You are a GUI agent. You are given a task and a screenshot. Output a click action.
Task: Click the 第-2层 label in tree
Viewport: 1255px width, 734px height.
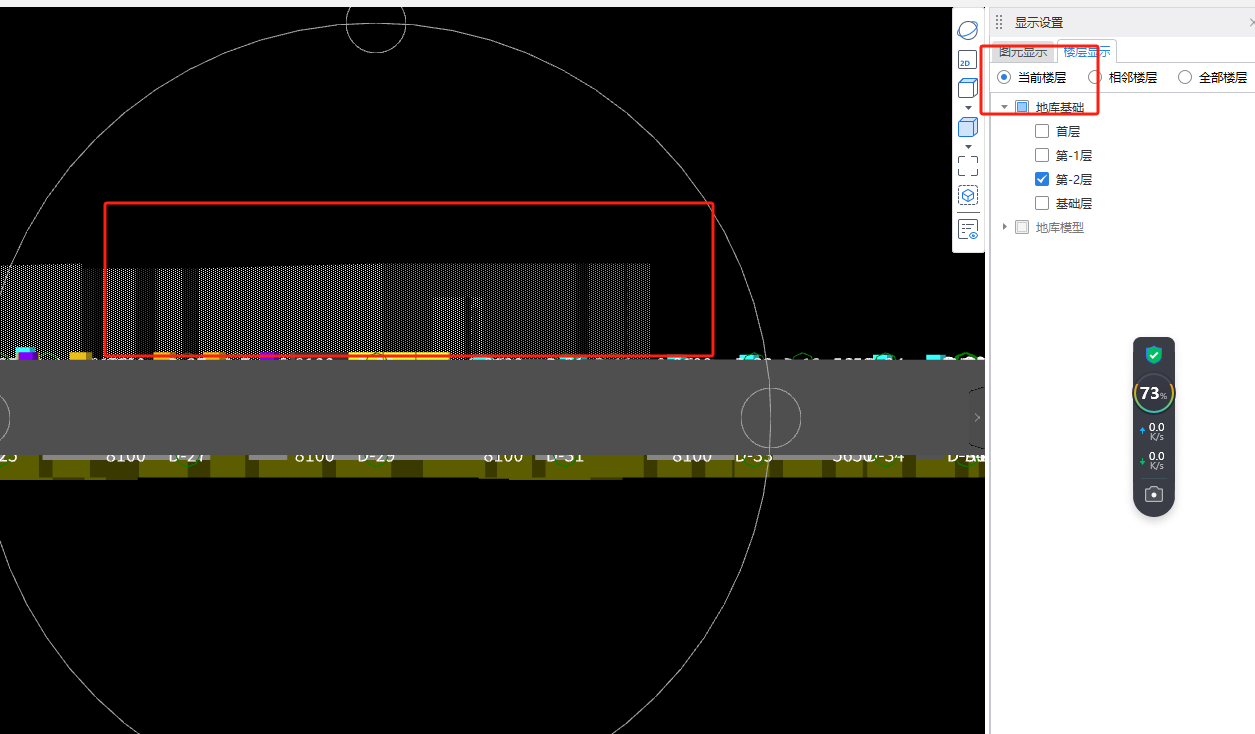pyautogui.click(x=1074, y=179)
